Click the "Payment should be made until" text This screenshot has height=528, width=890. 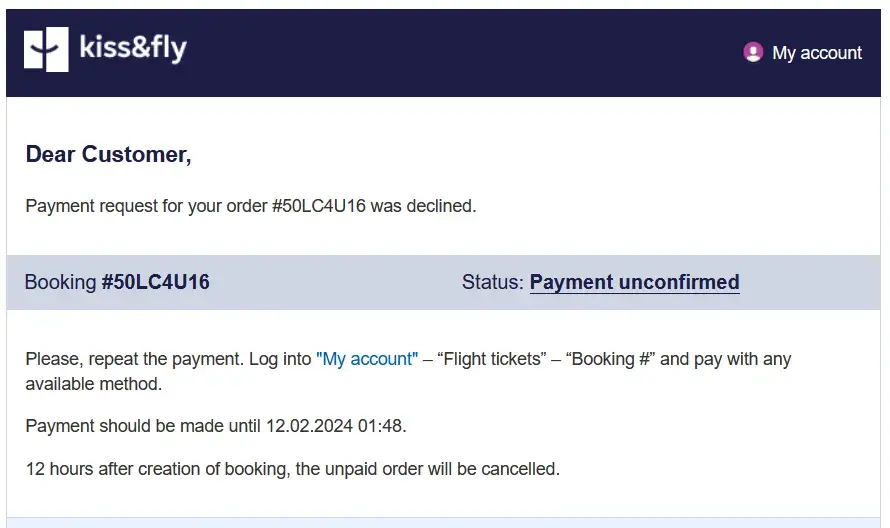142,425
